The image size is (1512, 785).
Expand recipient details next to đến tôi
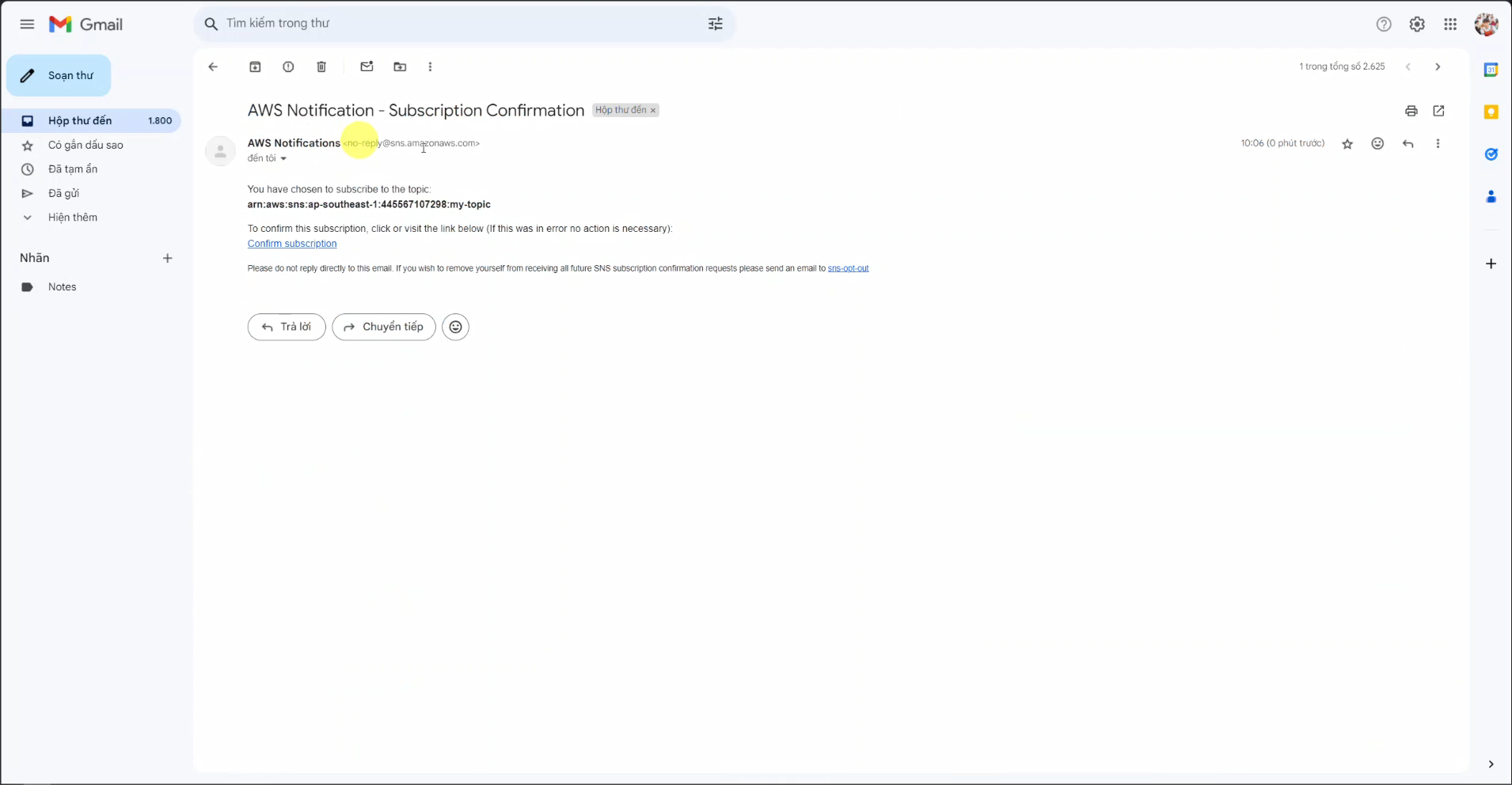[x=283, y=159]
